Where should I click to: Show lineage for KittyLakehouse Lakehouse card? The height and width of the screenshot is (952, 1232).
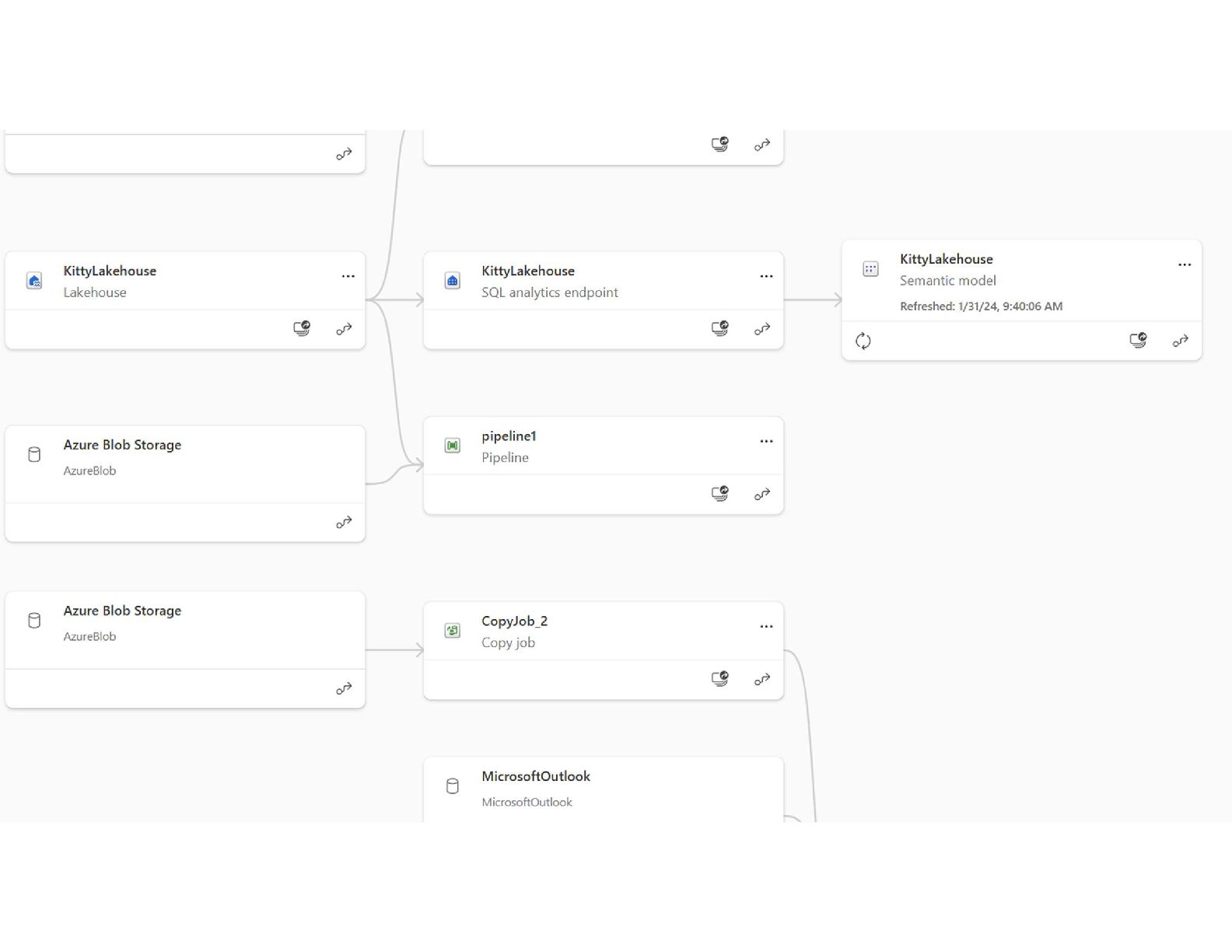click(344, 329)
